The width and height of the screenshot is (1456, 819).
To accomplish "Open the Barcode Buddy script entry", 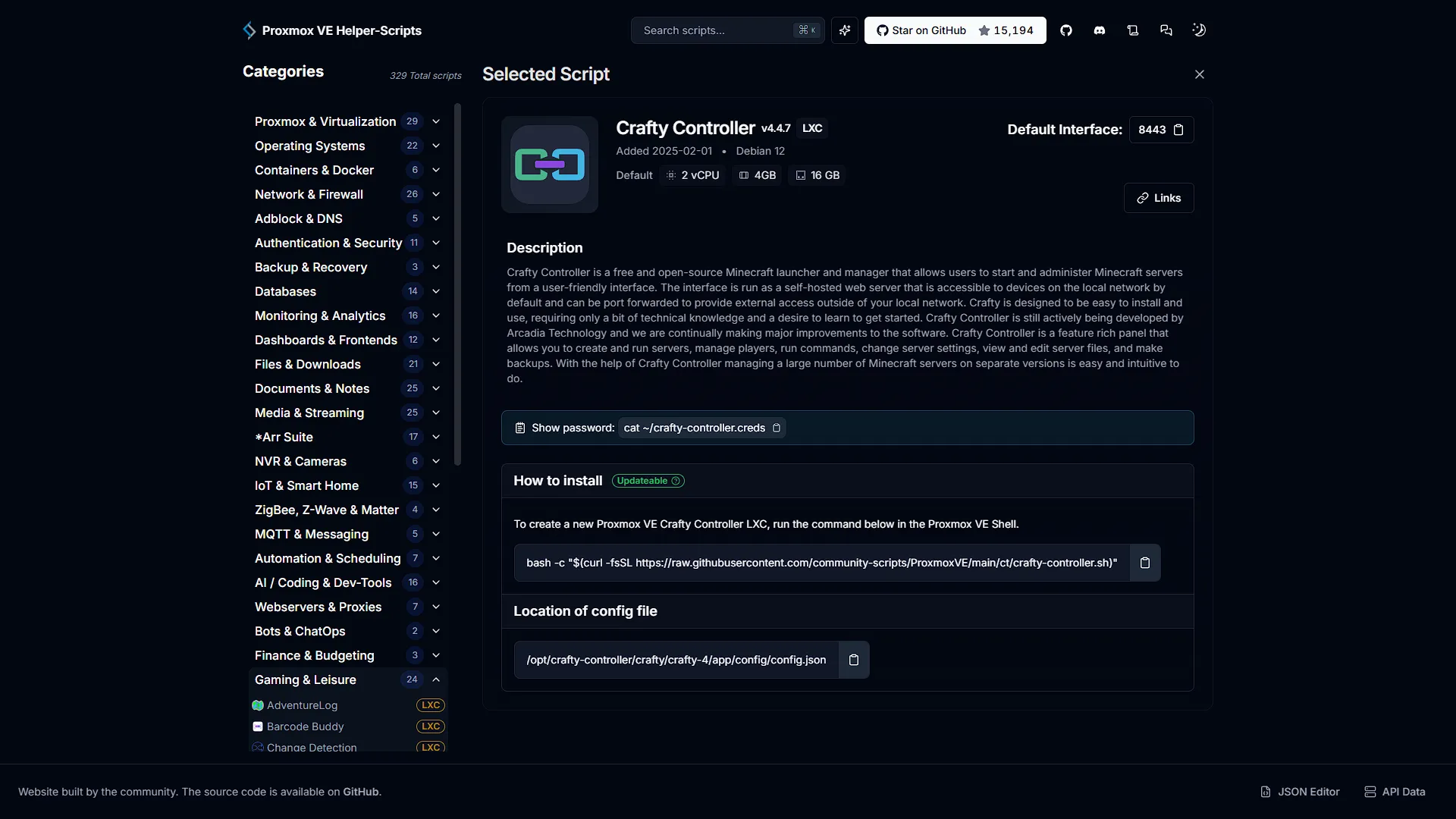I will coord(349,726).
